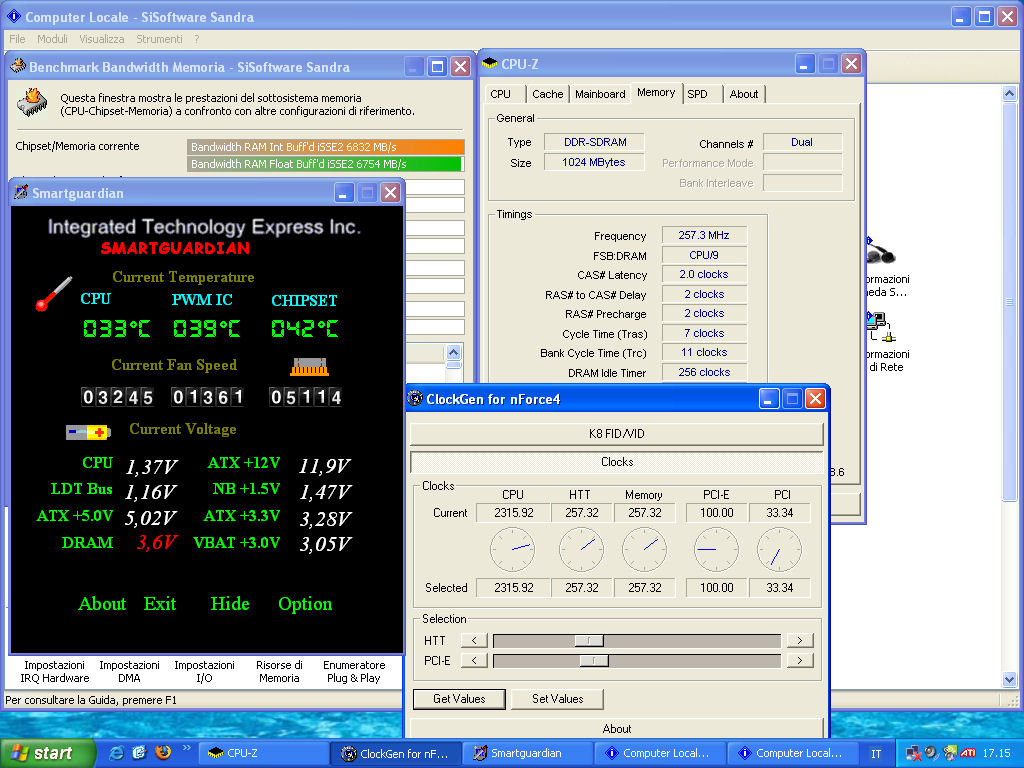Select the Memory tab in CPU-Z

point(656,93)
